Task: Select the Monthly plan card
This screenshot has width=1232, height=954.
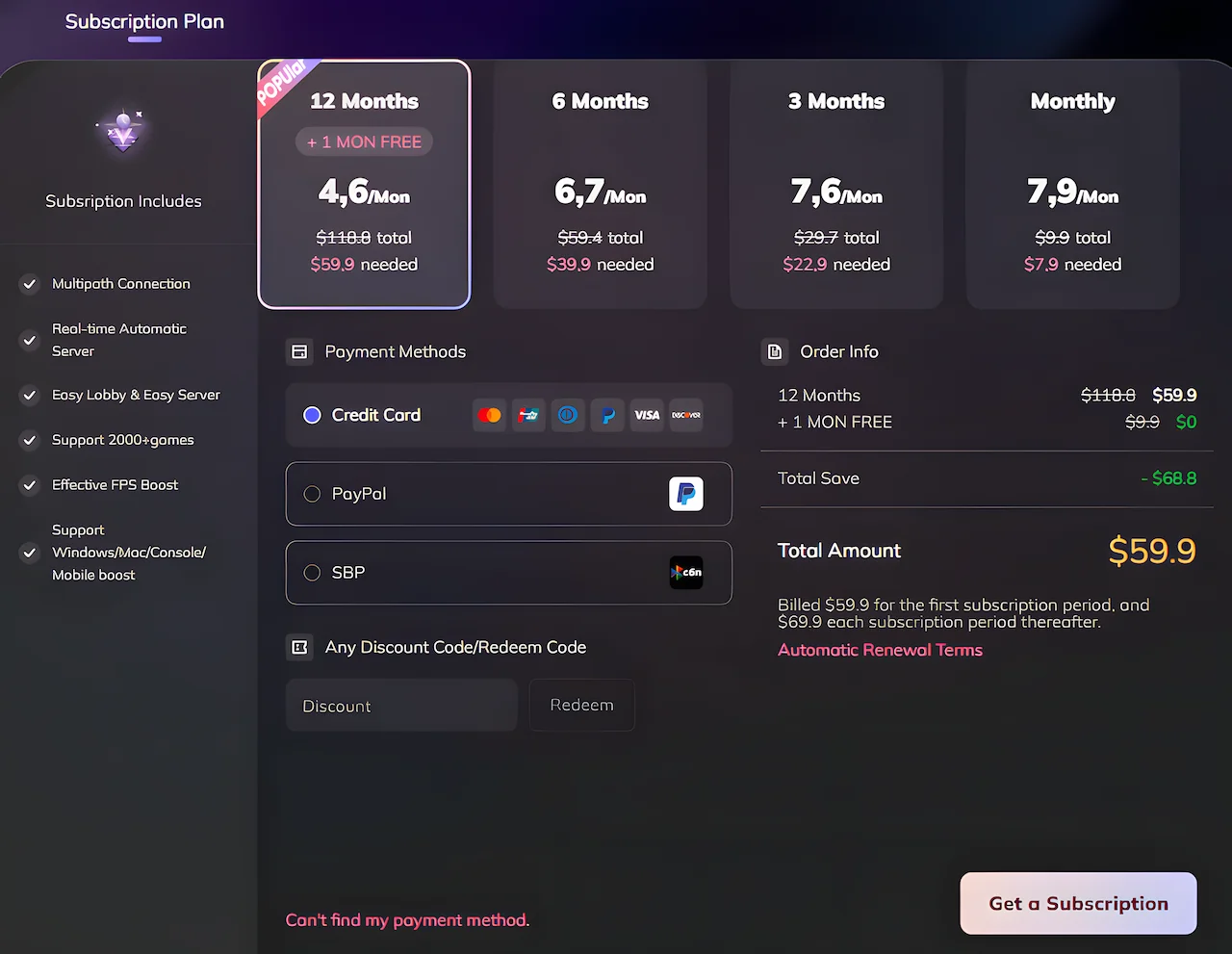Action: tap(1073, 184)
